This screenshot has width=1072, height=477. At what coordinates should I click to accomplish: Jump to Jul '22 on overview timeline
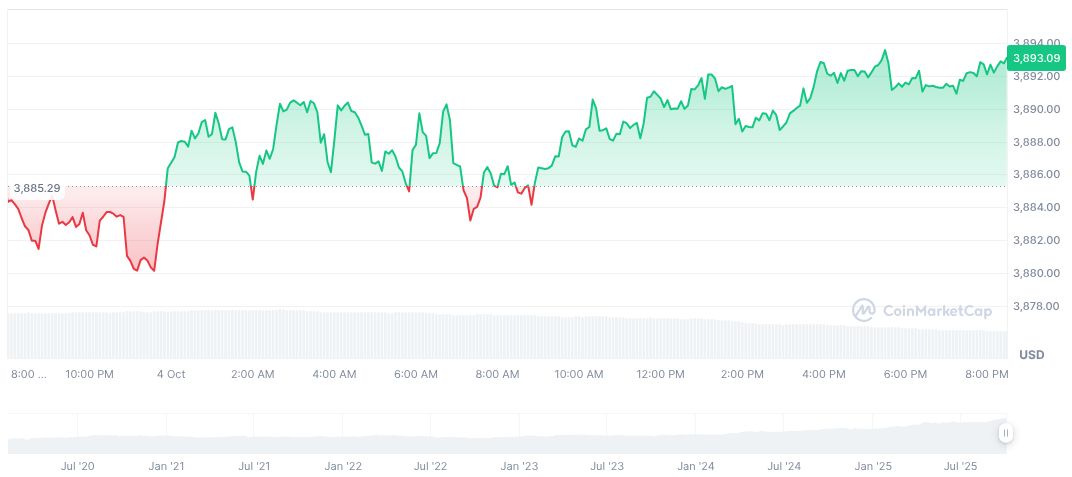click(x=431, y=466)
